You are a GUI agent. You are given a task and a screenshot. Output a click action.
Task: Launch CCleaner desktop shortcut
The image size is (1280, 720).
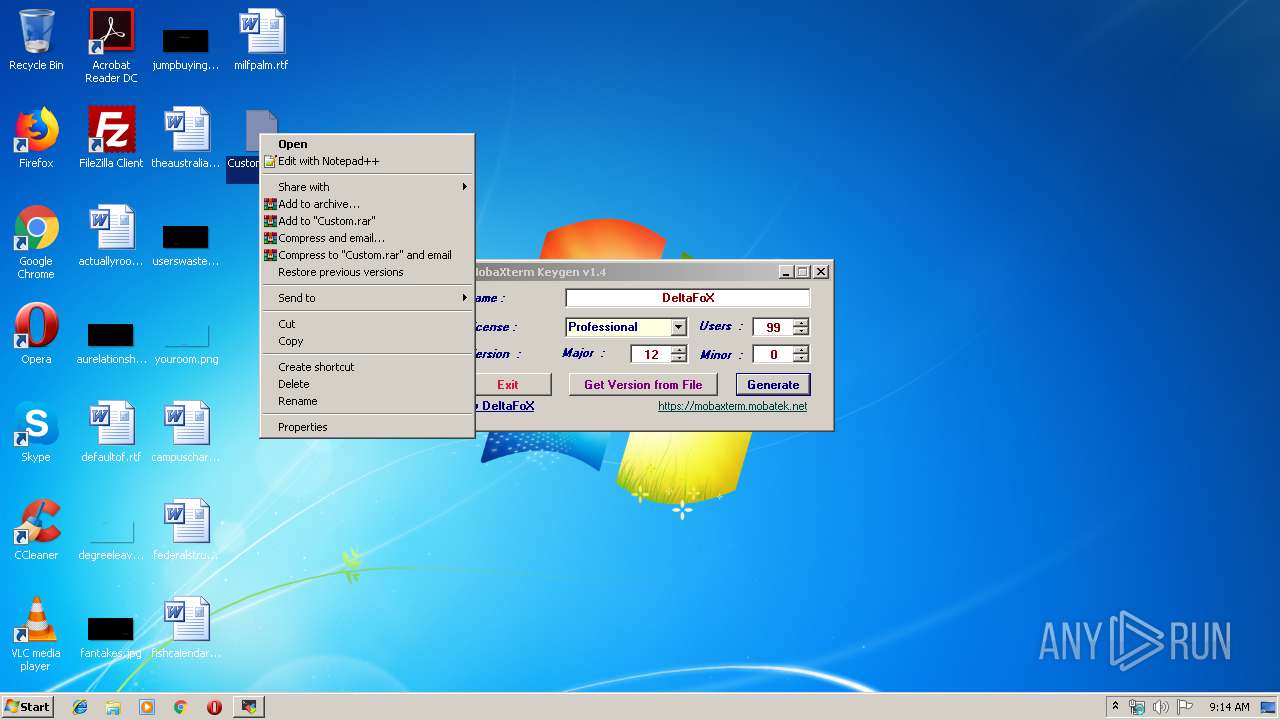(36, 530)
